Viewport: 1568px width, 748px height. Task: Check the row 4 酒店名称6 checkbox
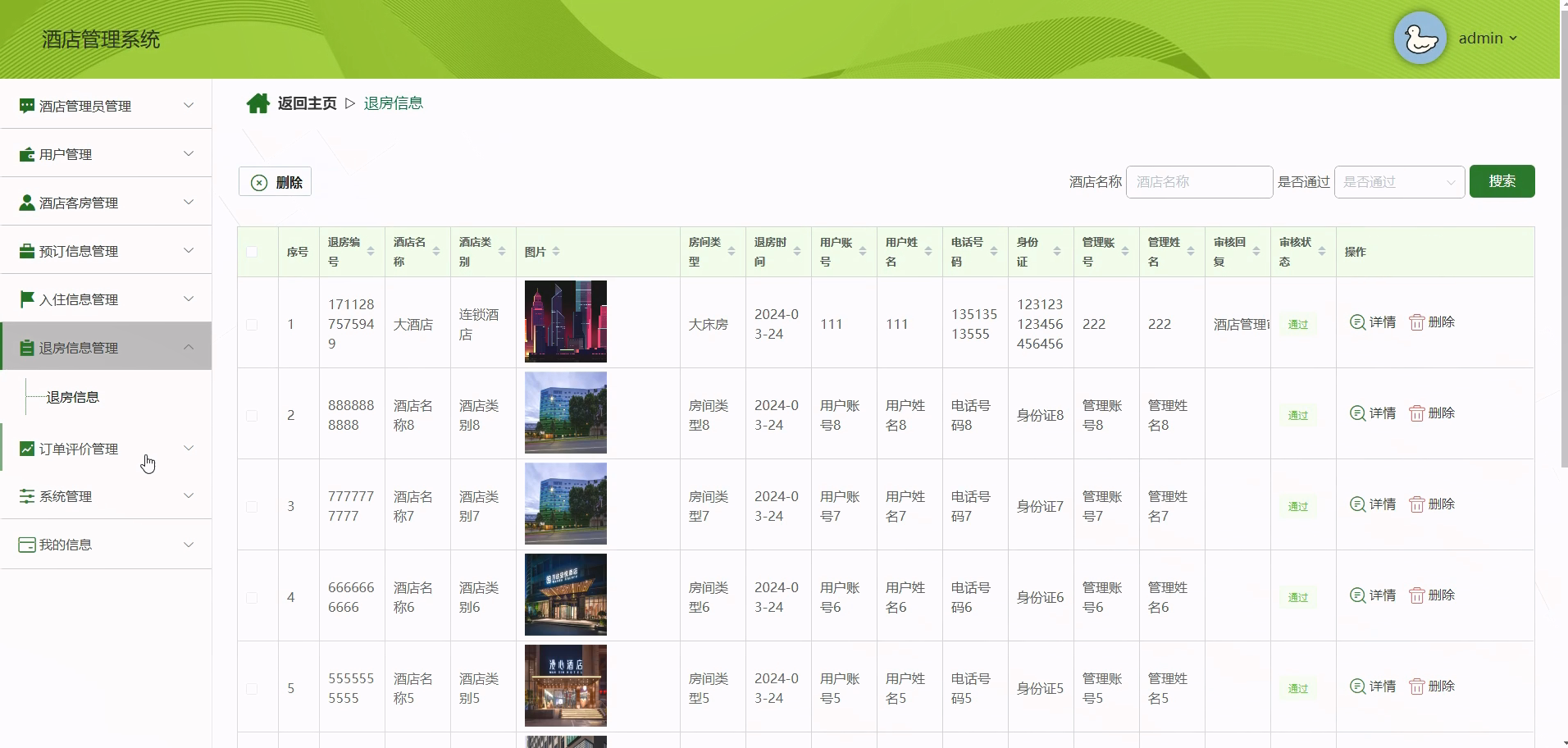click(252, 598)
